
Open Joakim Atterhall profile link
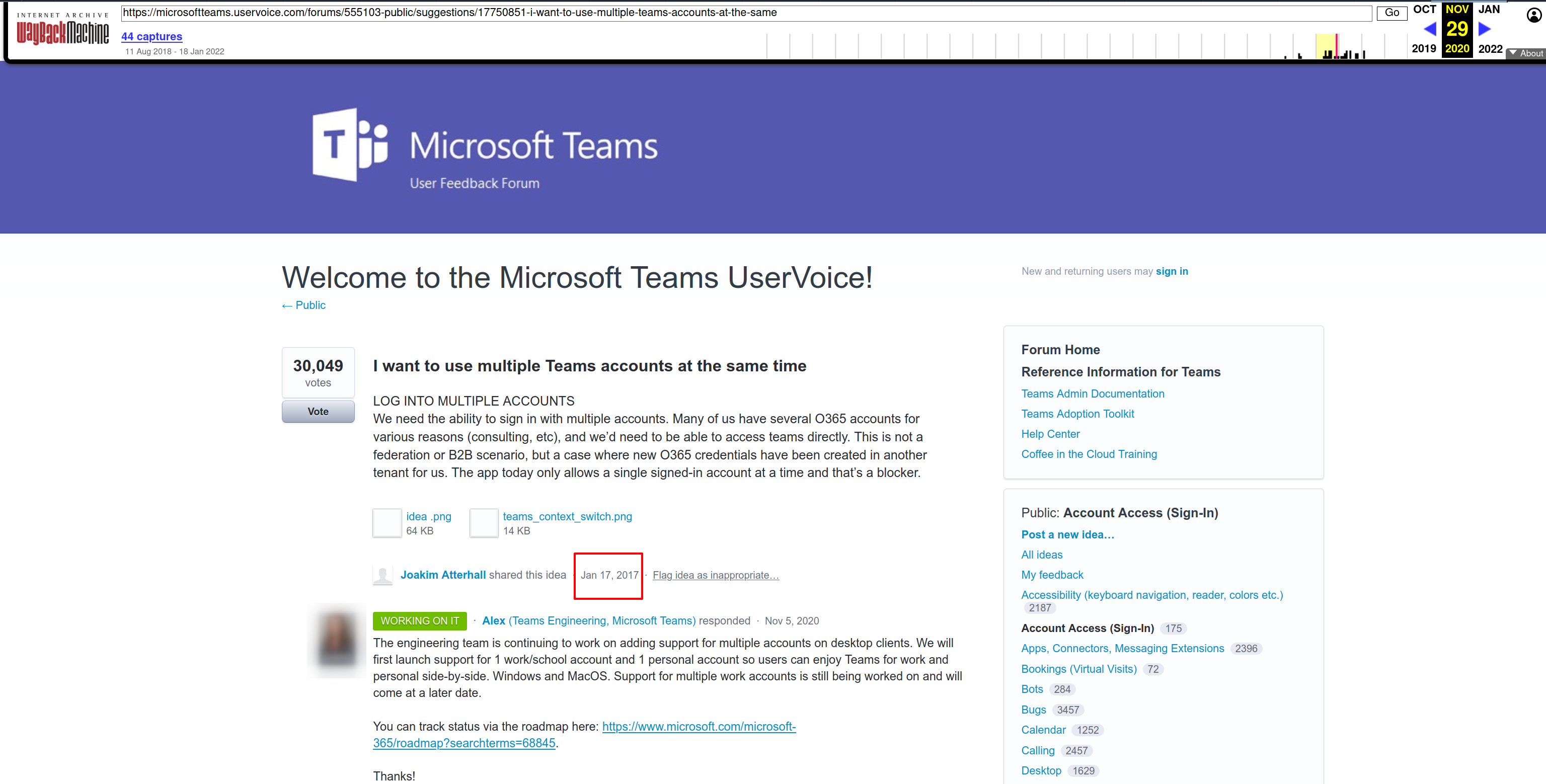point(443,575)
